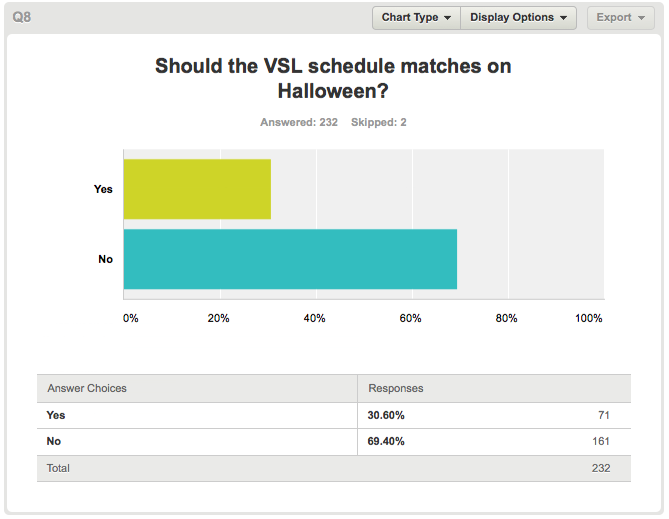This screenshot has height=519, width=669.
Task: Click the Q8 question label
Action: point(21,17)
